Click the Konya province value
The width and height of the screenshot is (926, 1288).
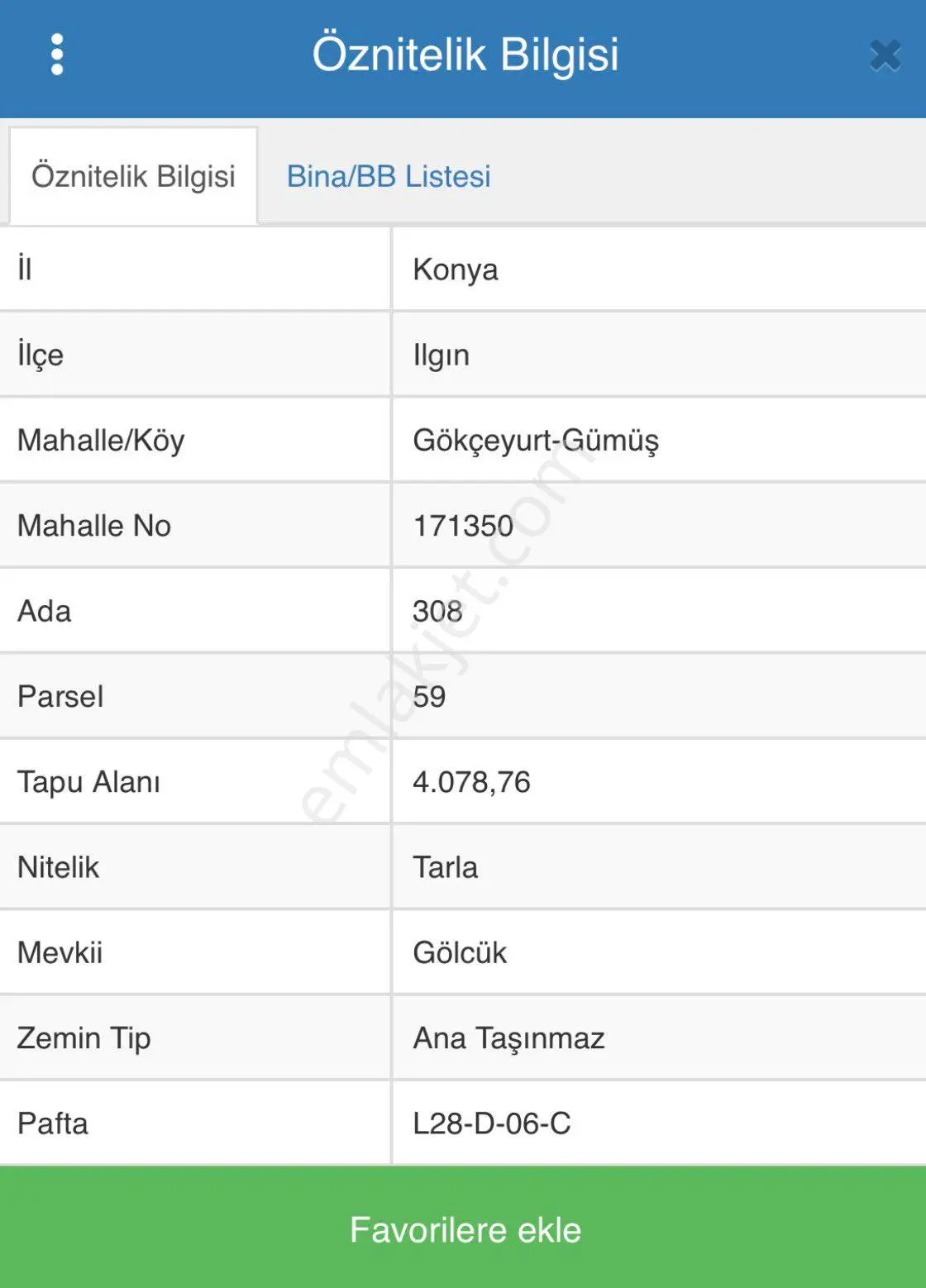[456, 270]
